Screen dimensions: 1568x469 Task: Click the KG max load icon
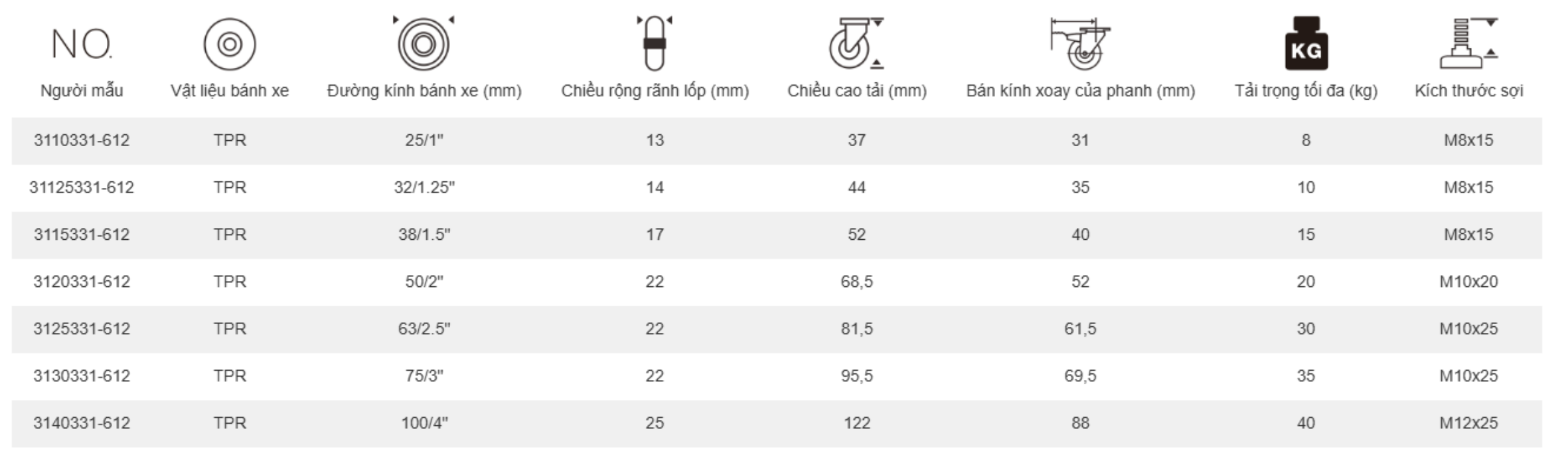1306,44
